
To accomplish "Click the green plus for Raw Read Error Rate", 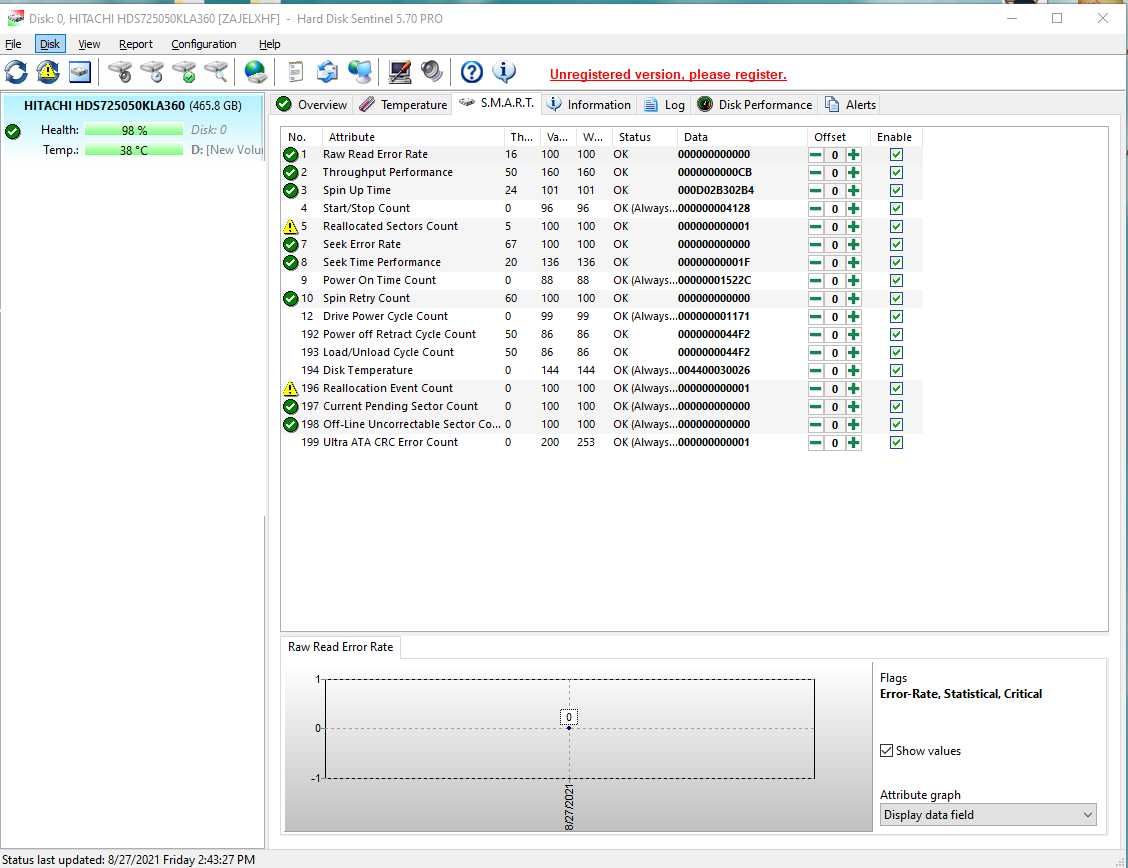I will 853,155.
